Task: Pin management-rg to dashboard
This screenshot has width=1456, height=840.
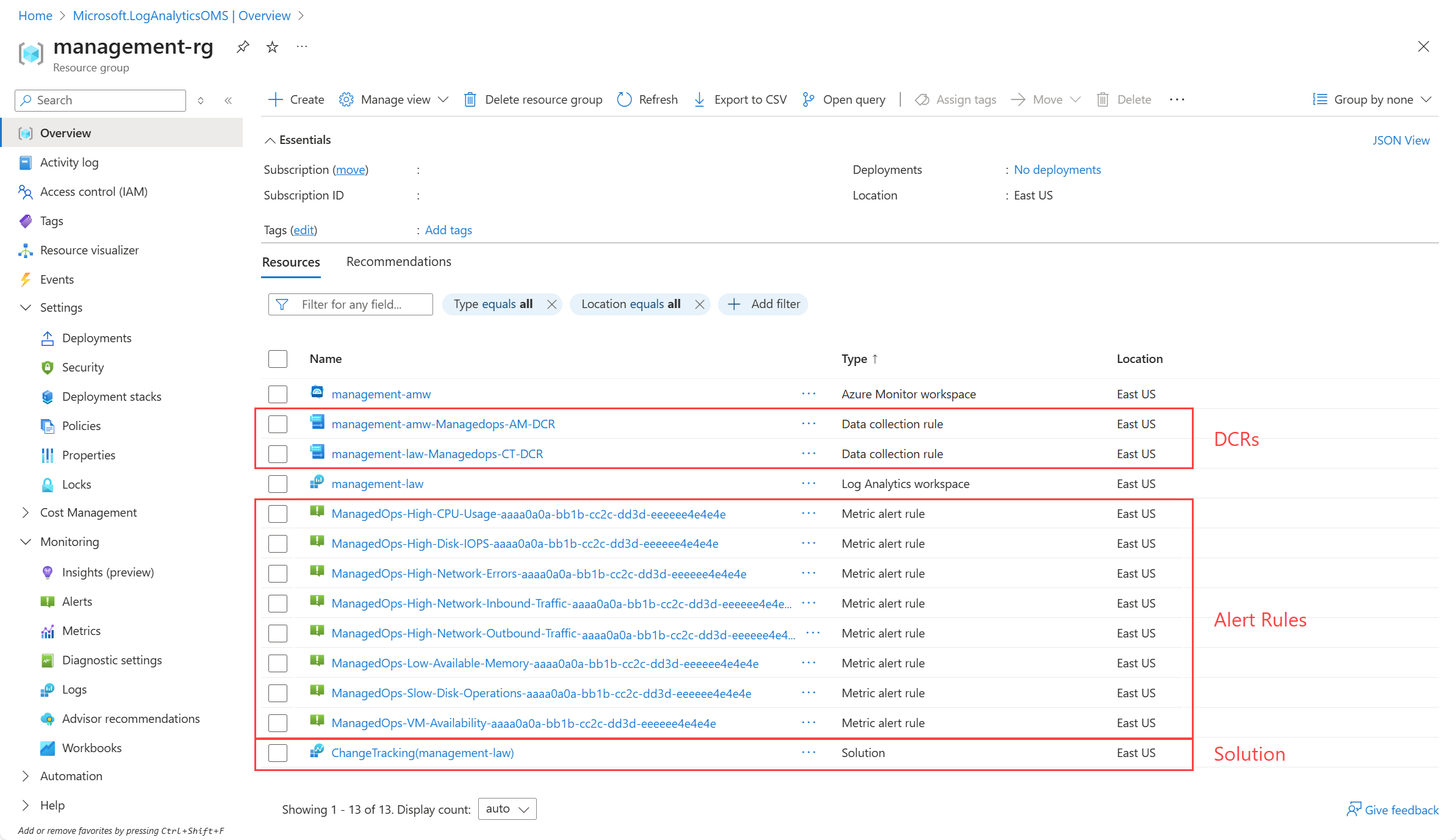Action: coord(243,47)
